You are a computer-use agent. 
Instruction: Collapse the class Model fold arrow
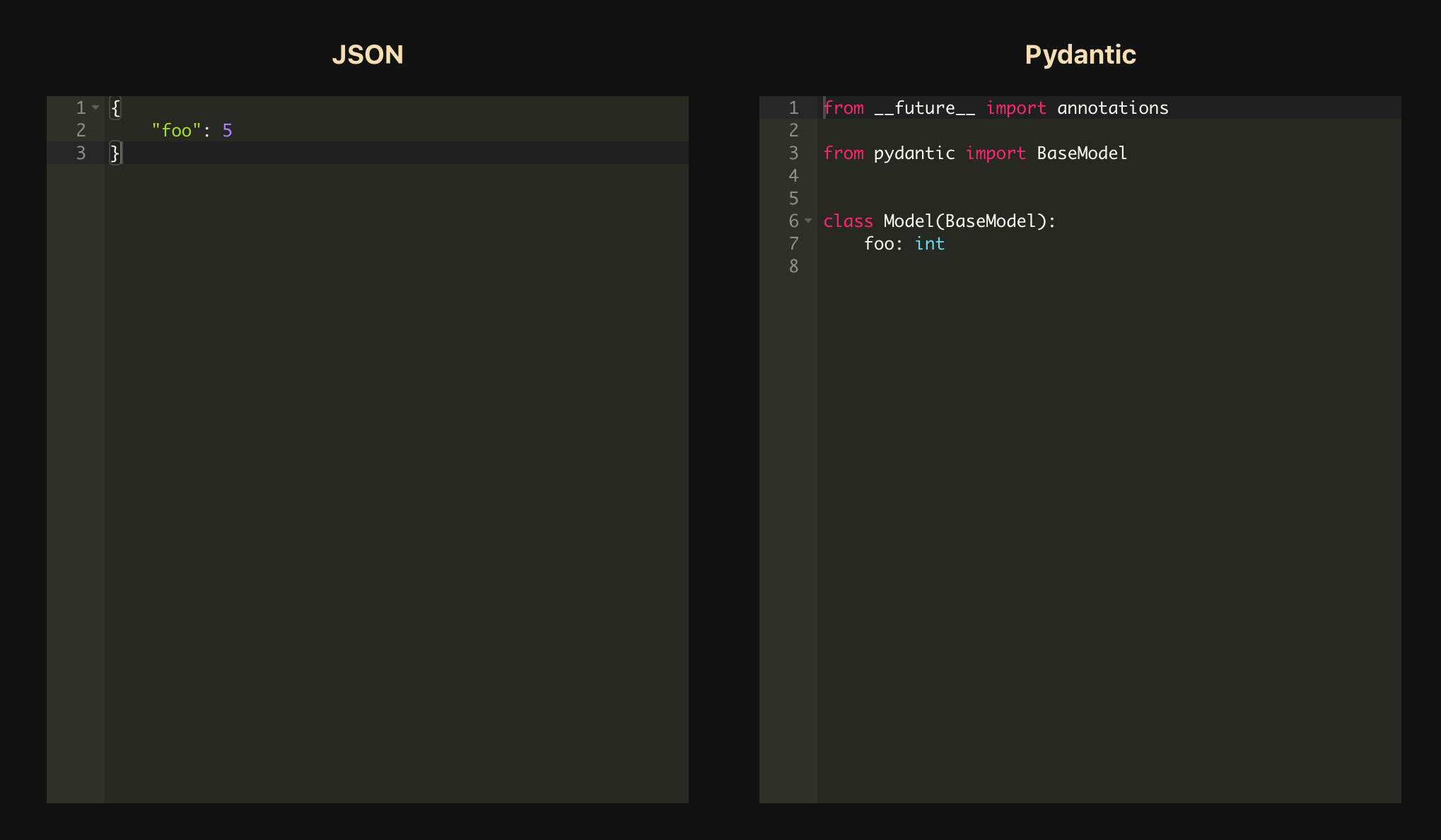click(x=808, y=221)
